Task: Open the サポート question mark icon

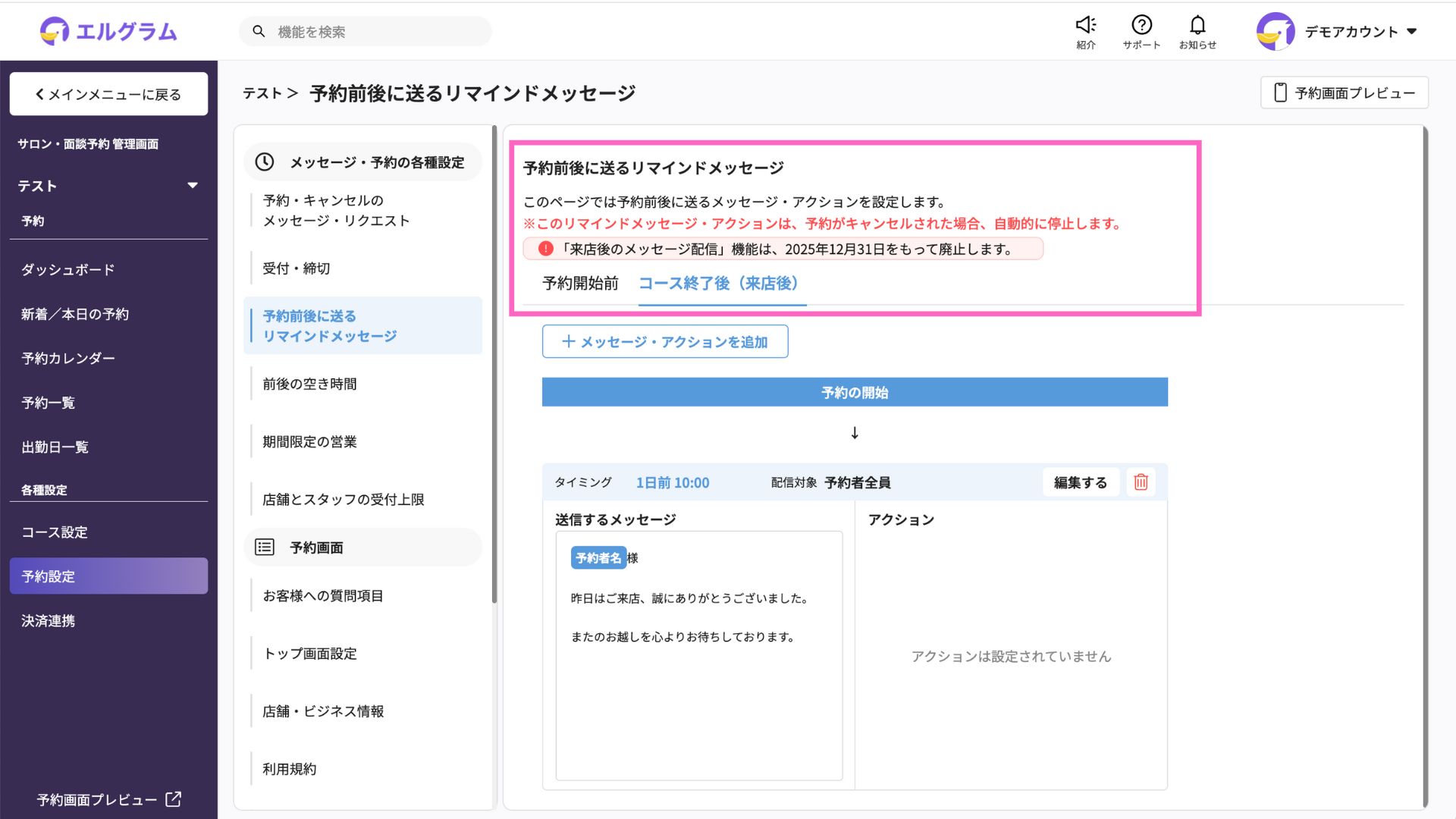Action: tap(1141, 26)
